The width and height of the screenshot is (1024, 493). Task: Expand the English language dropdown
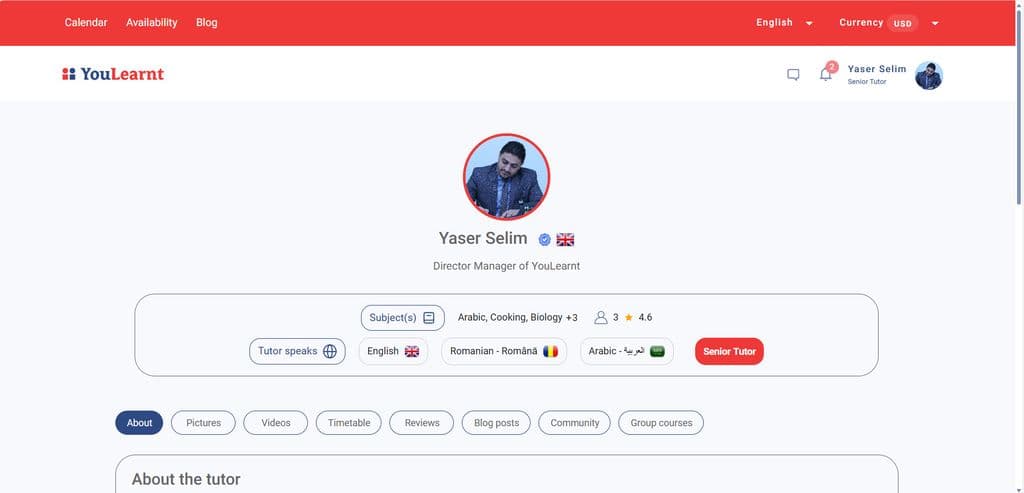pos(784,23)
